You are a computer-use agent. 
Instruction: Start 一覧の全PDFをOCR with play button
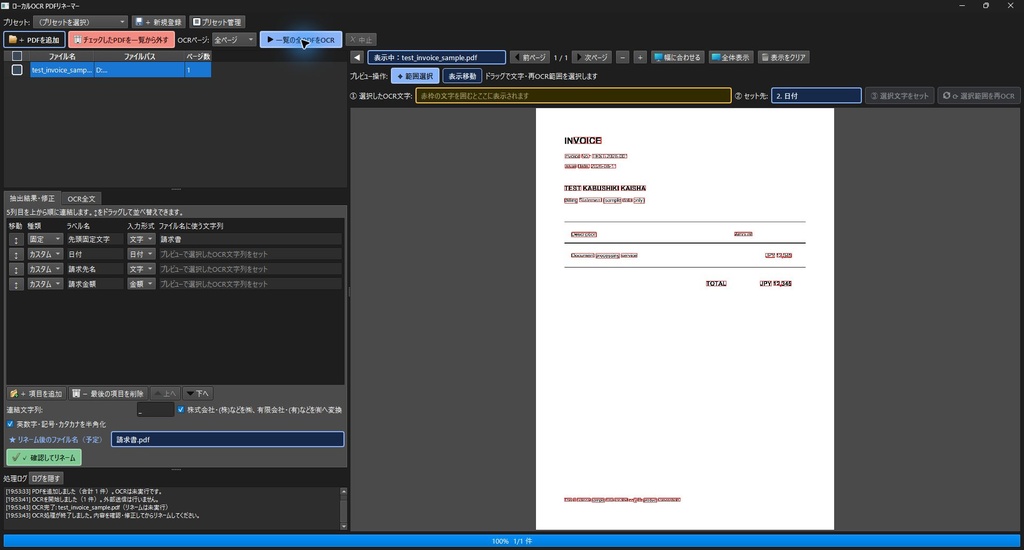[x=300, y=40]
